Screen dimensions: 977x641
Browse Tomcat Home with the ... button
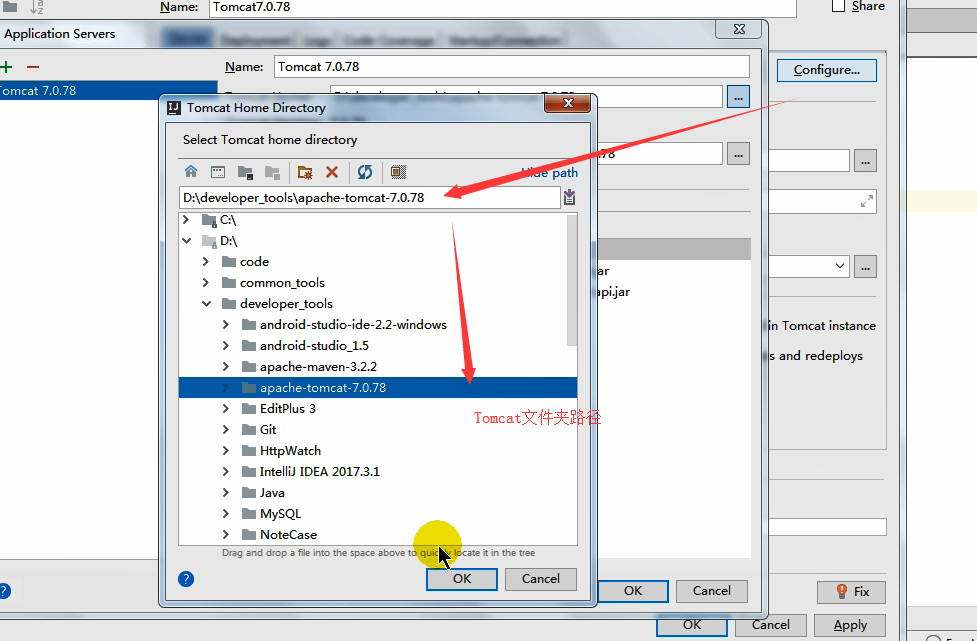(738, 97)
